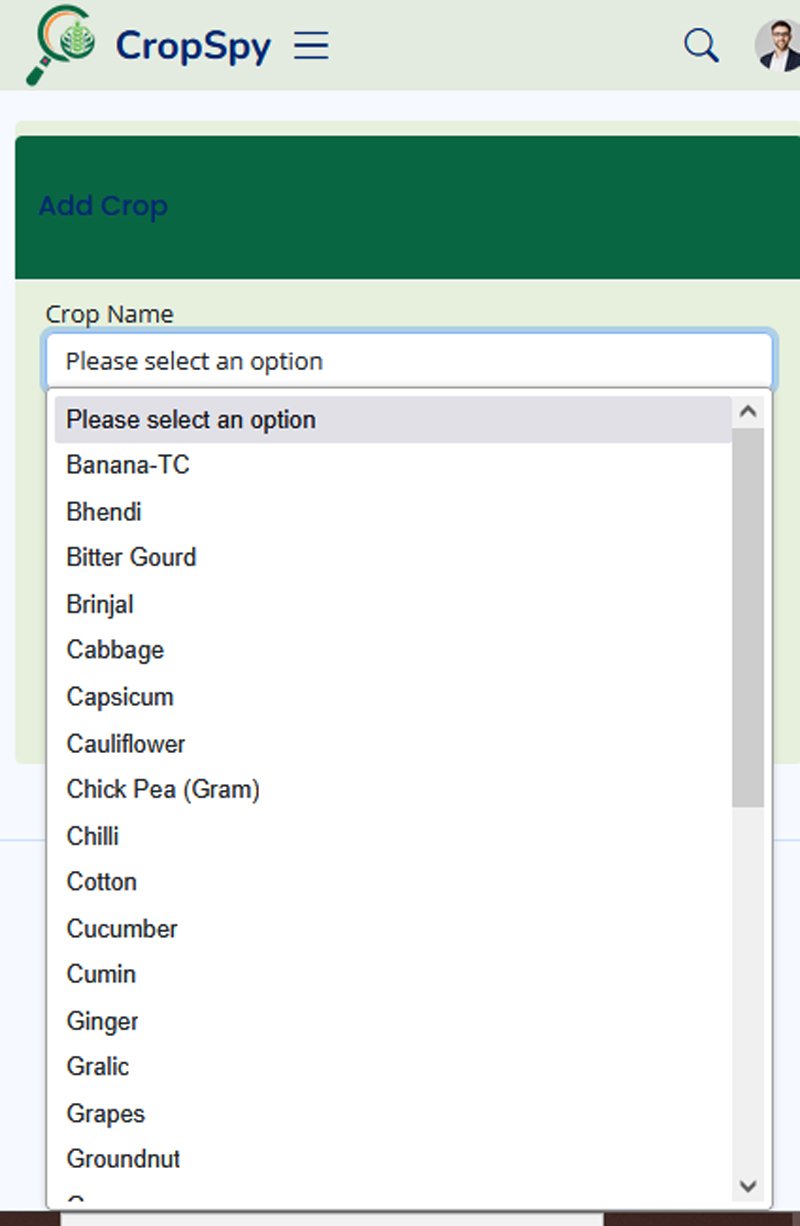Click the scroll up arrow in list
800x1226 pixels.
748,412
